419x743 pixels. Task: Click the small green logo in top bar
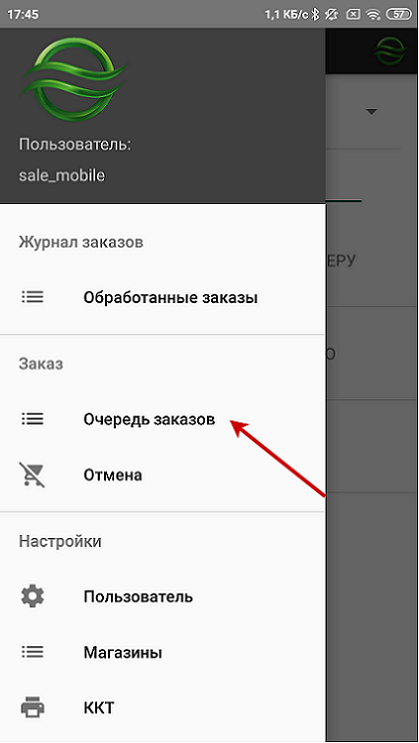tap(390, 51)
